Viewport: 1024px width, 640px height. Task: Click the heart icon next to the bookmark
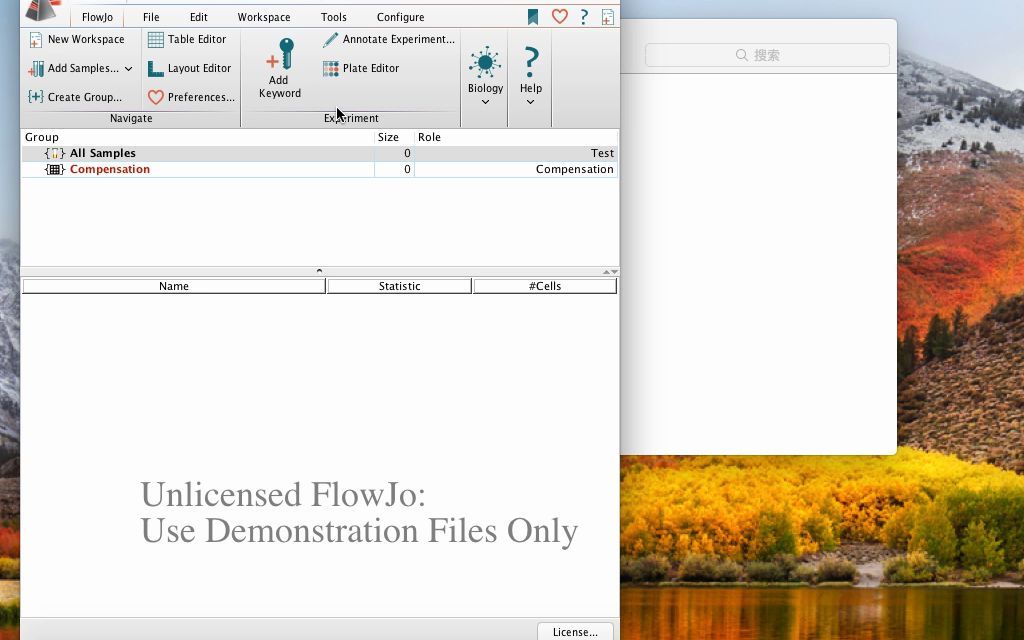click(x=560, y=16)
